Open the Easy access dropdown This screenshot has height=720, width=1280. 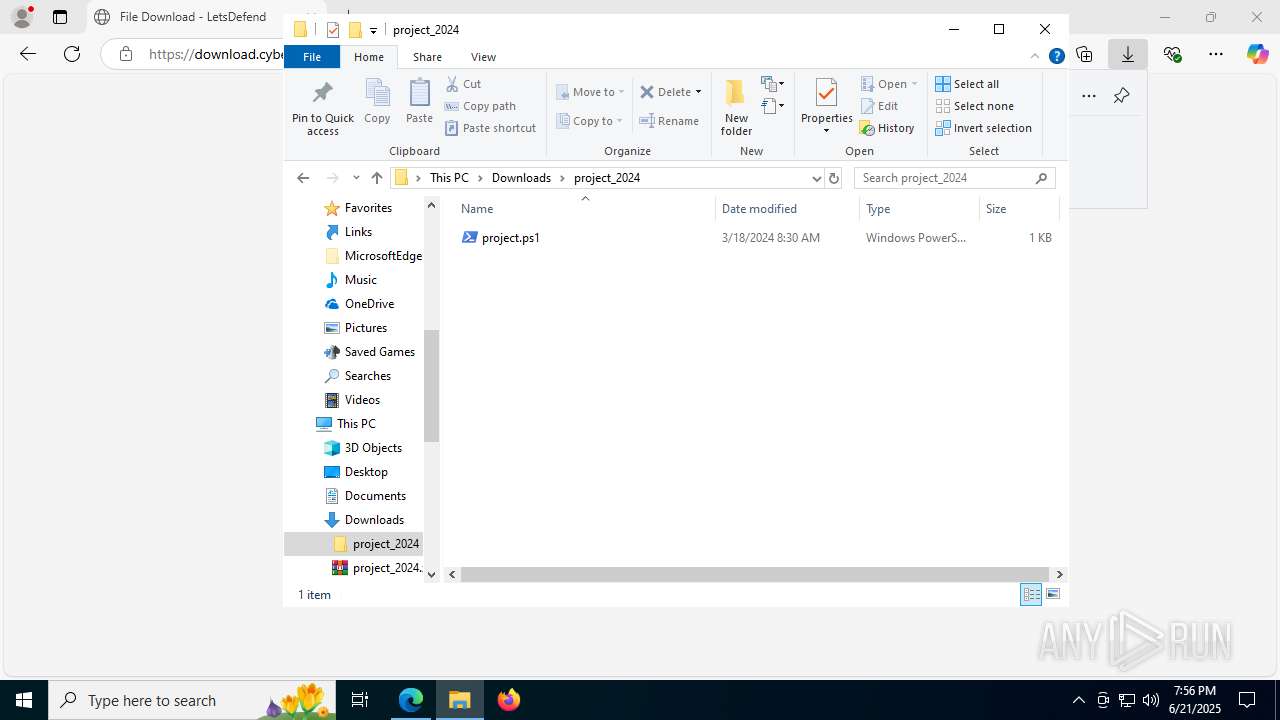click(x=772, y=106)
